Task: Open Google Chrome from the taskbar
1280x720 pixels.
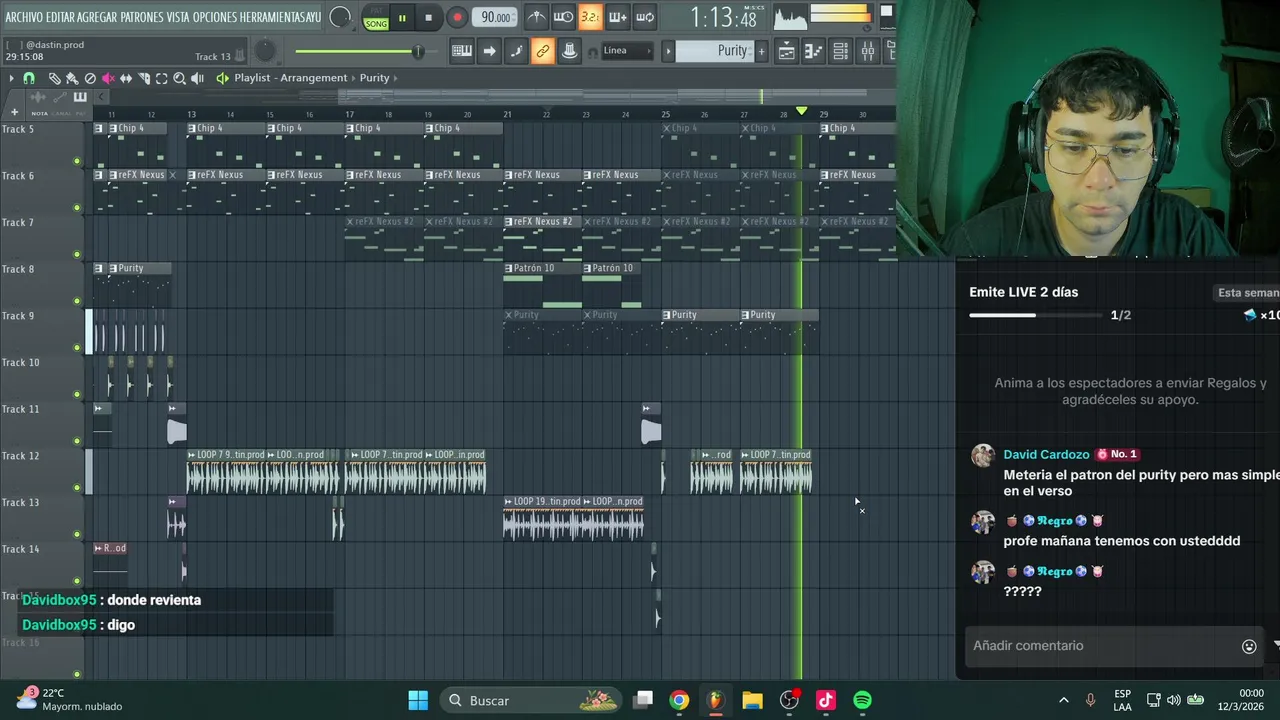Action: point(679,700)
